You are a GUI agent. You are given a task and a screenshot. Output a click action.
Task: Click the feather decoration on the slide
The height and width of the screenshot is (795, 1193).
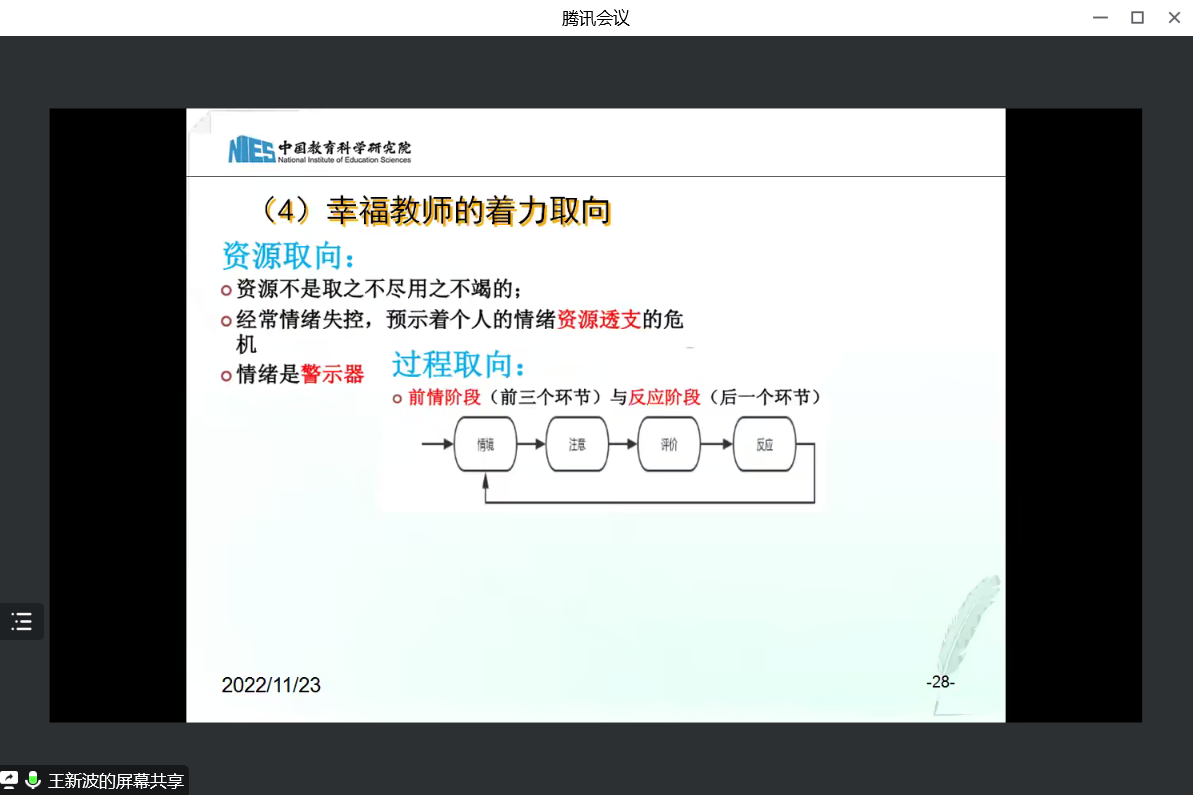click(x=961, y=630)
